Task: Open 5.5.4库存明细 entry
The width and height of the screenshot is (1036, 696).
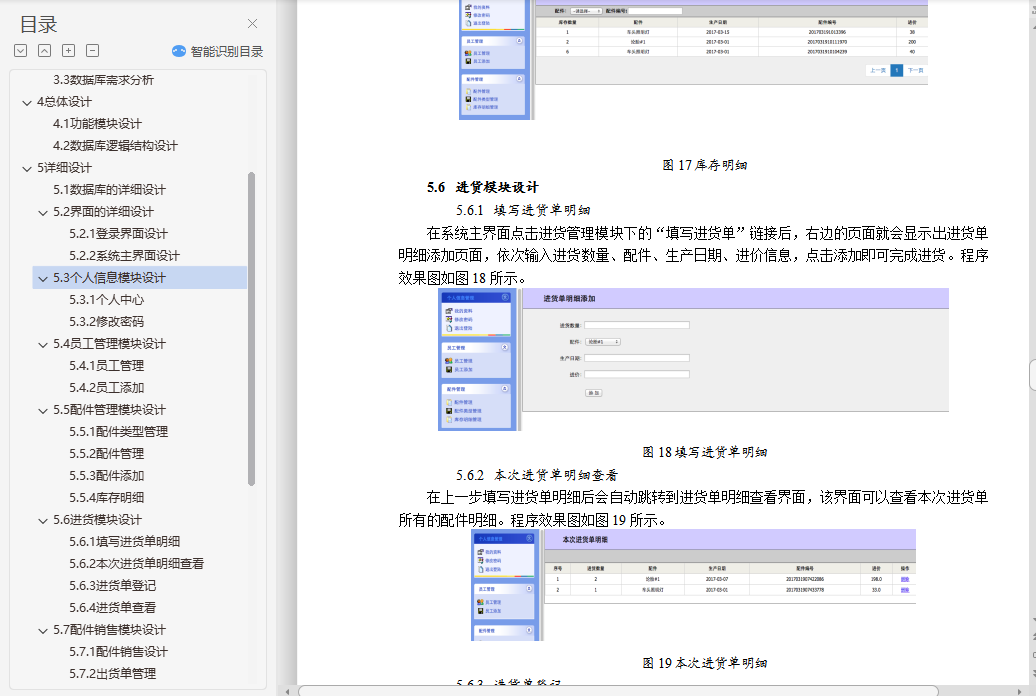Action: (106, 497)
